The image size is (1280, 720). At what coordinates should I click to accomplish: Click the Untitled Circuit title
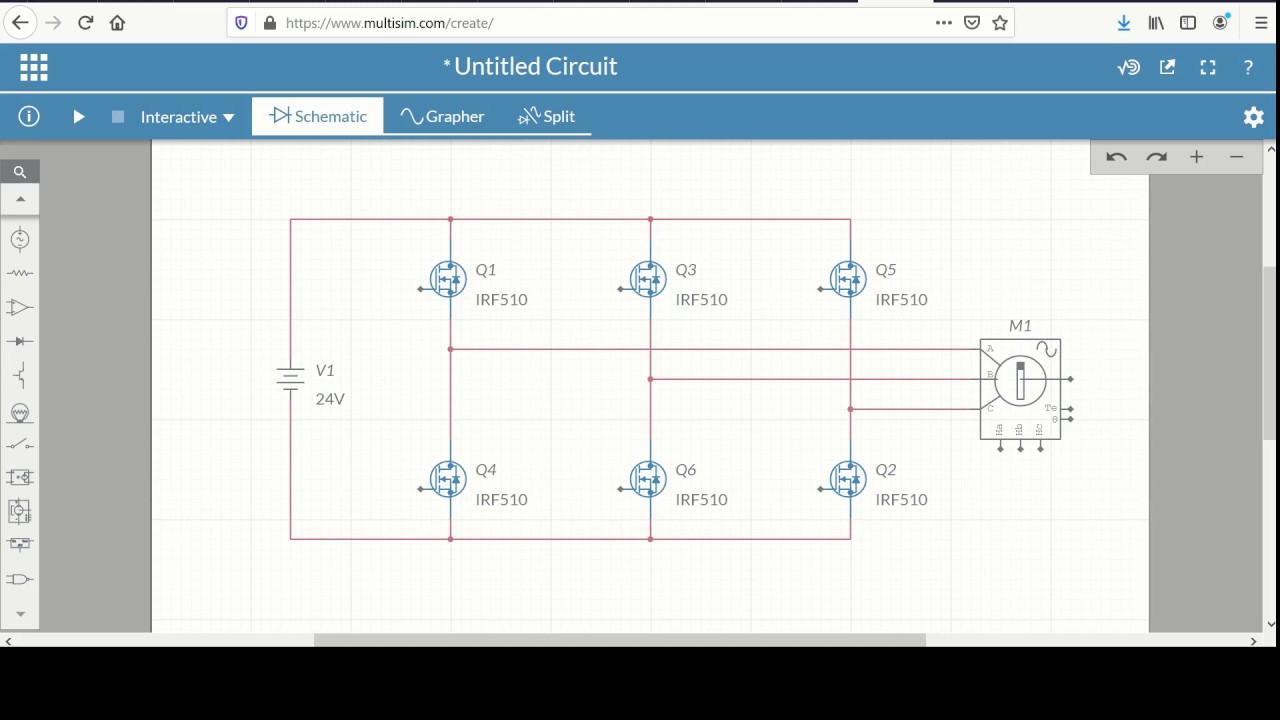pos(535,66)
